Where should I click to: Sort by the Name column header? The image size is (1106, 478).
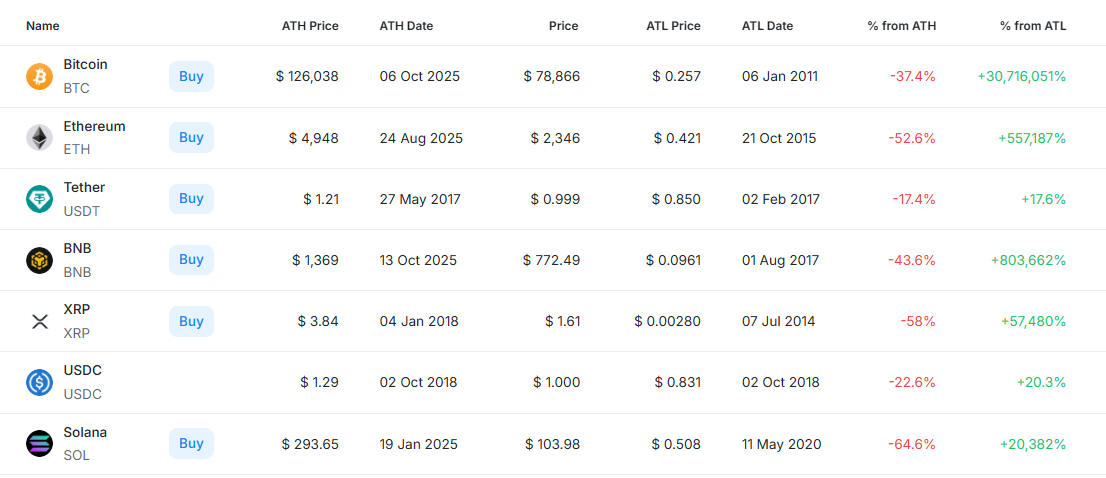(x=42, y=26)
